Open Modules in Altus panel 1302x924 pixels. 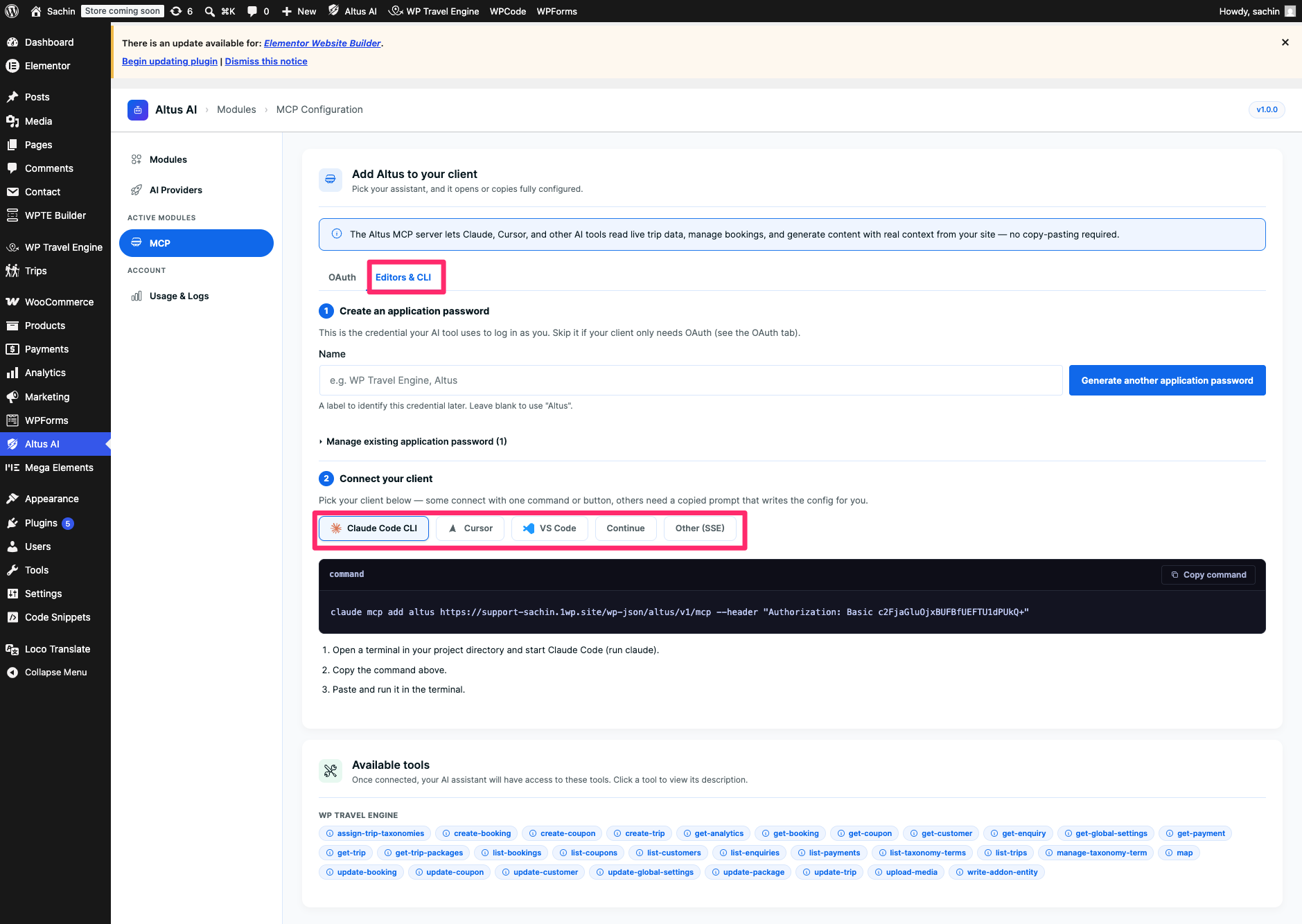click(x=196, y=159)
